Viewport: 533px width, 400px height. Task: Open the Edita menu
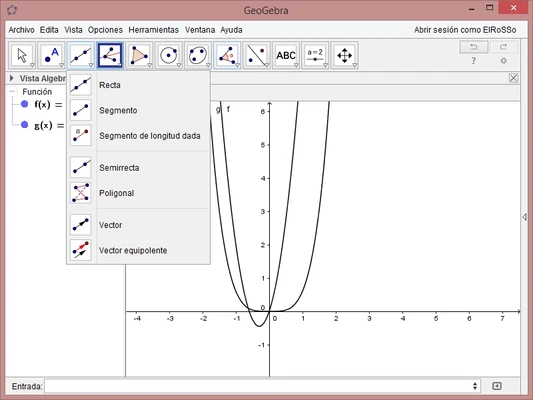tap(49, 30)
